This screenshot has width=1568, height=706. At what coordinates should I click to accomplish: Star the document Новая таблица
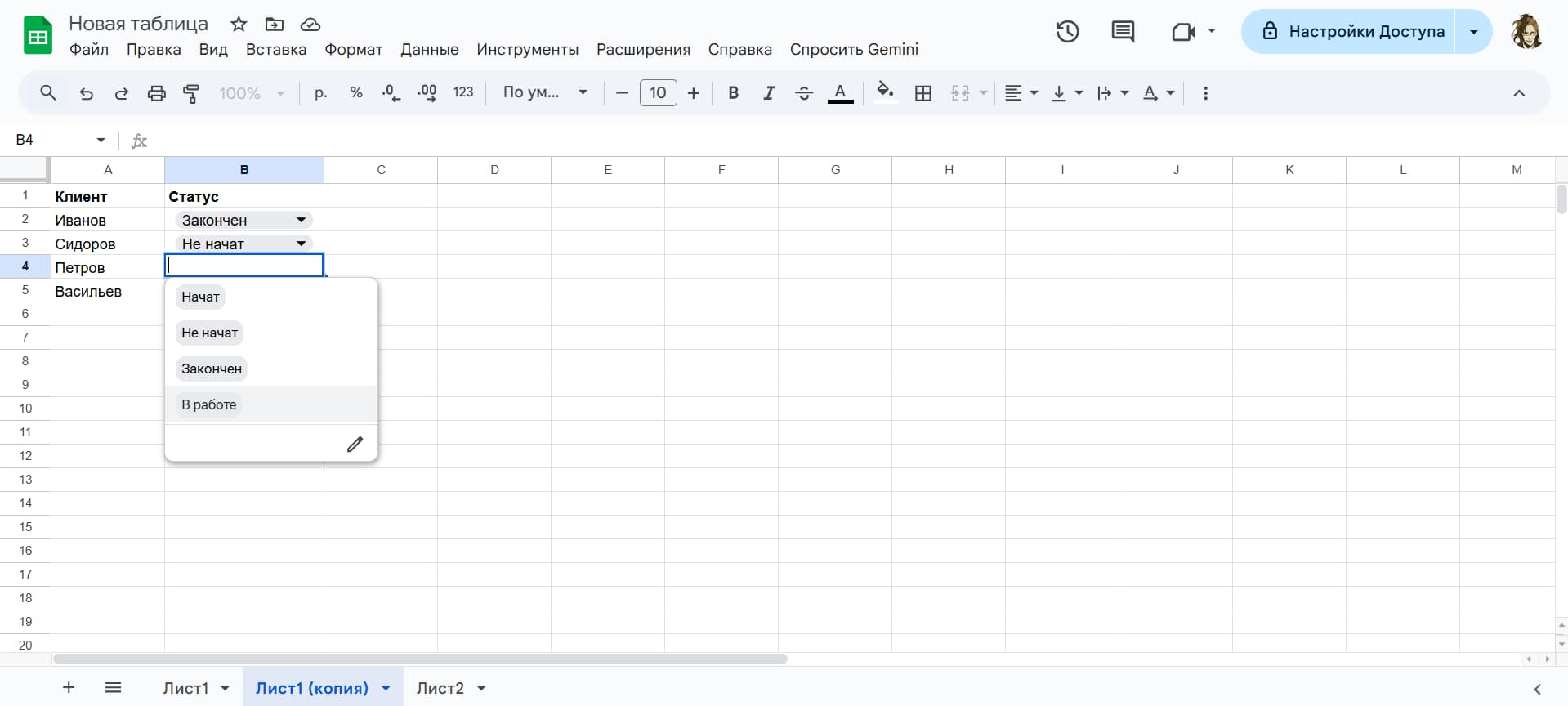point(239,24)
